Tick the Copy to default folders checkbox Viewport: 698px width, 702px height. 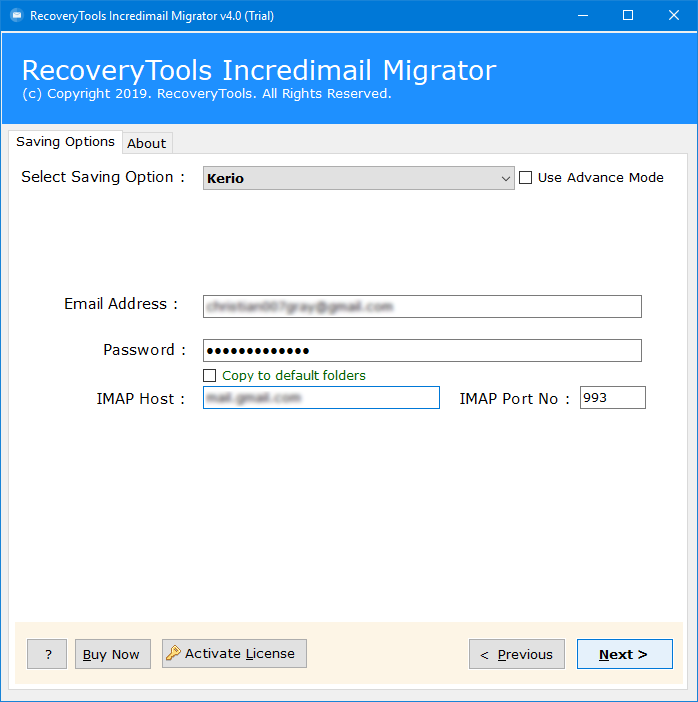click(x=210, y=375)
